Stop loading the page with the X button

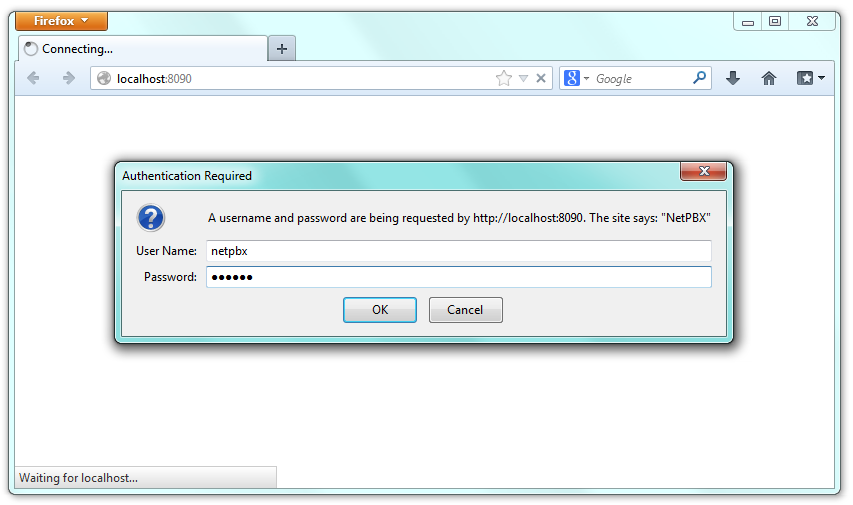pyautogui.click(x=541, y=78)
